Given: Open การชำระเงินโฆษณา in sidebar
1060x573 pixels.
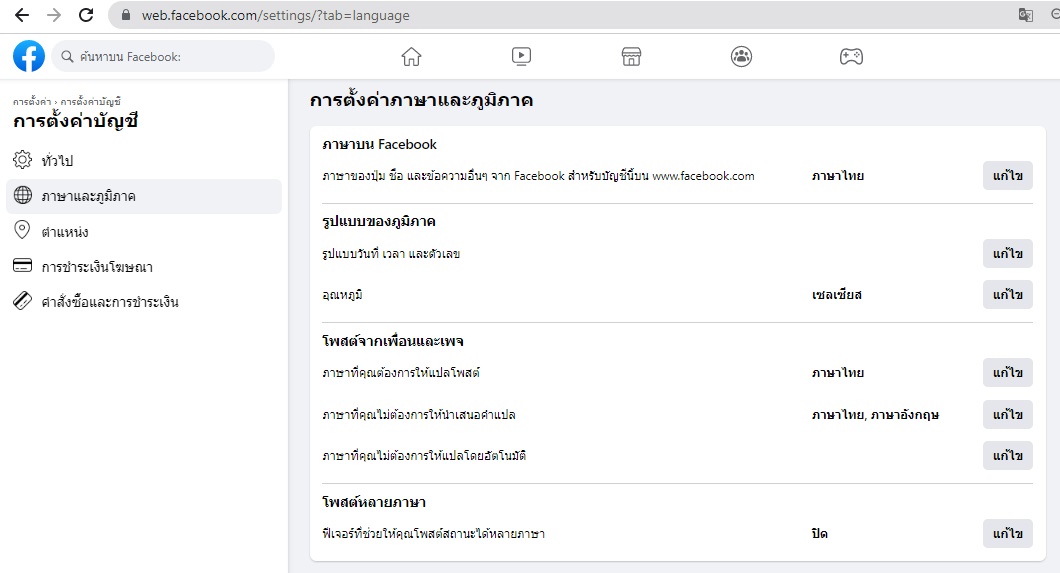Looking at the screenshot, I should click(x=96, y=267).
